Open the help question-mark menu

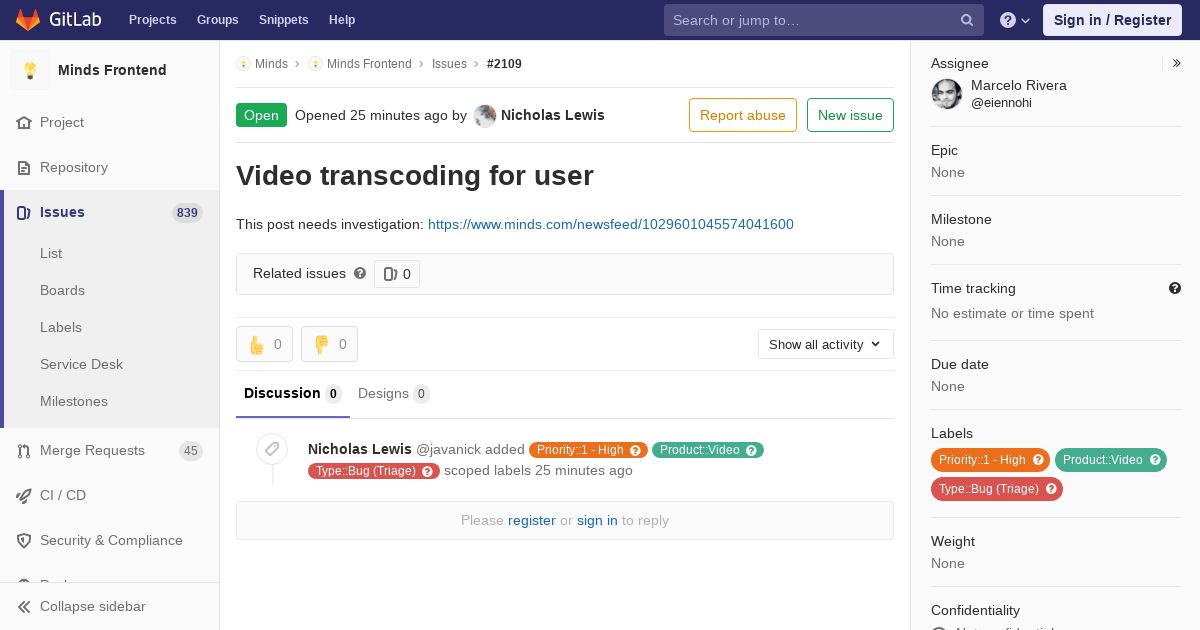[1015, 20]
